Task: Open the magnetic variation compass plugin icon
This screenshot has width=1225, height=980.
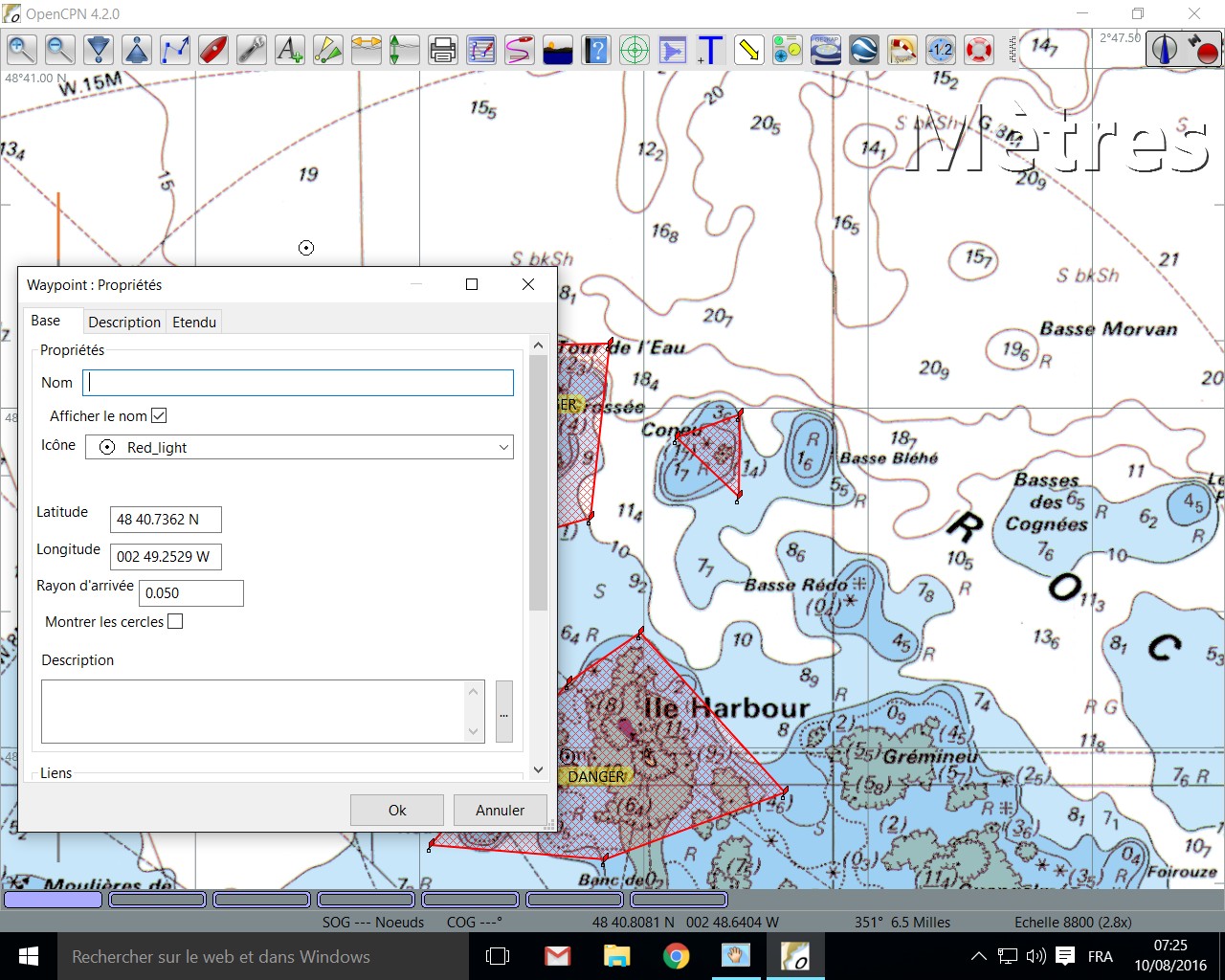Action: (x=940, y=49)
